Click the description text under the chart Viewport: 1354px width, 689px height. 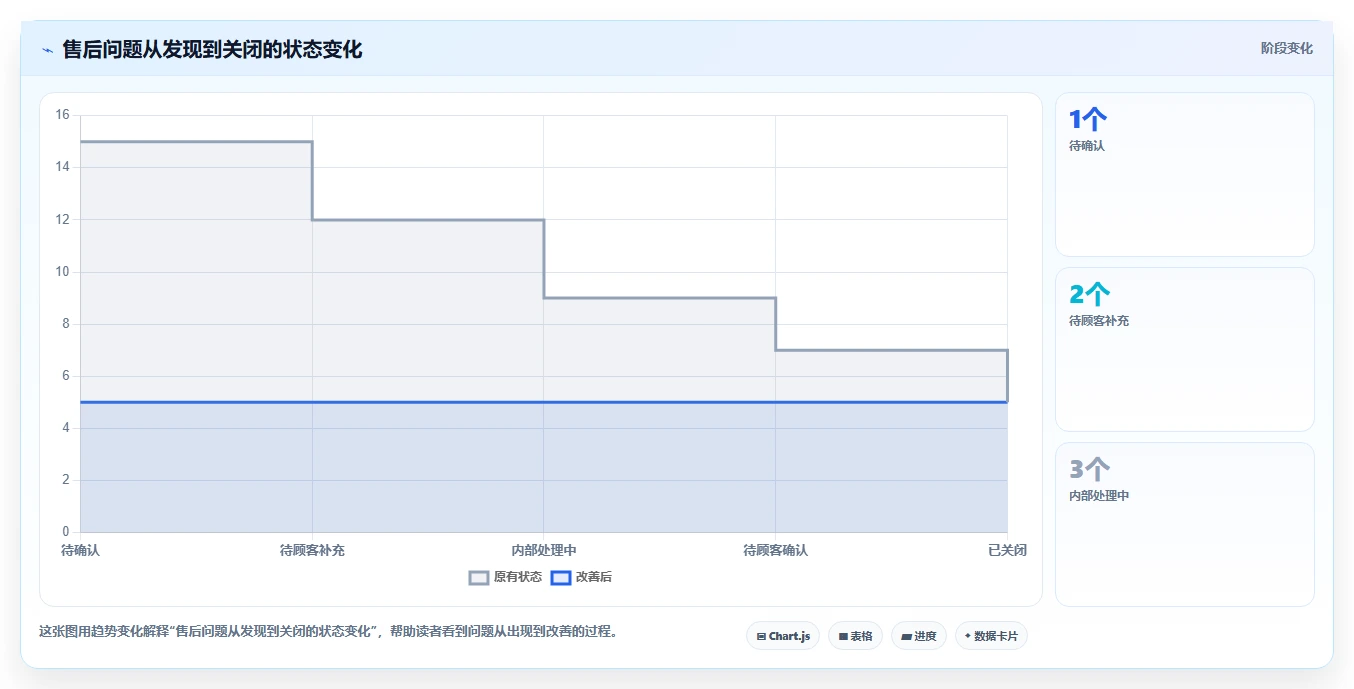pos(328,632)
